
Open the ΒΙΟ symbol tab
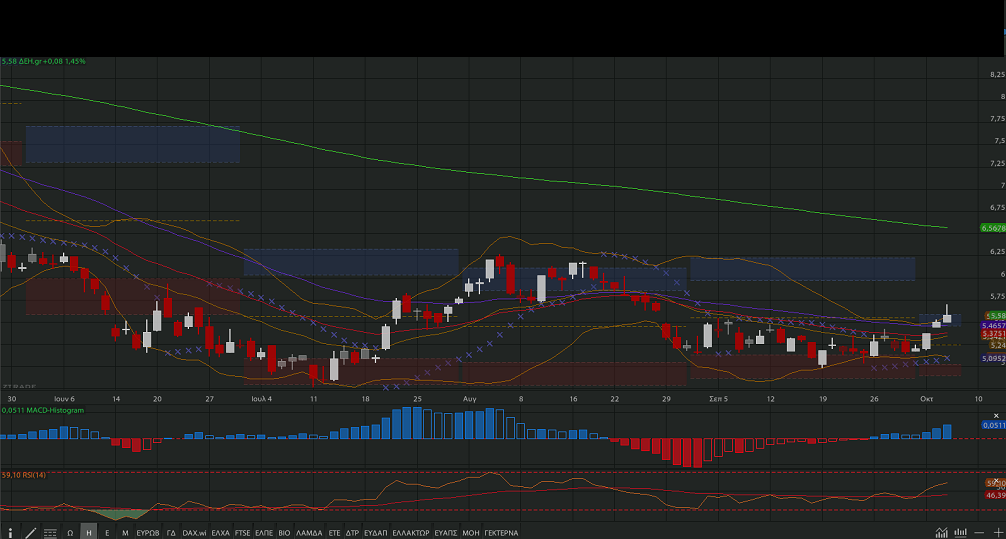(284, 533)
